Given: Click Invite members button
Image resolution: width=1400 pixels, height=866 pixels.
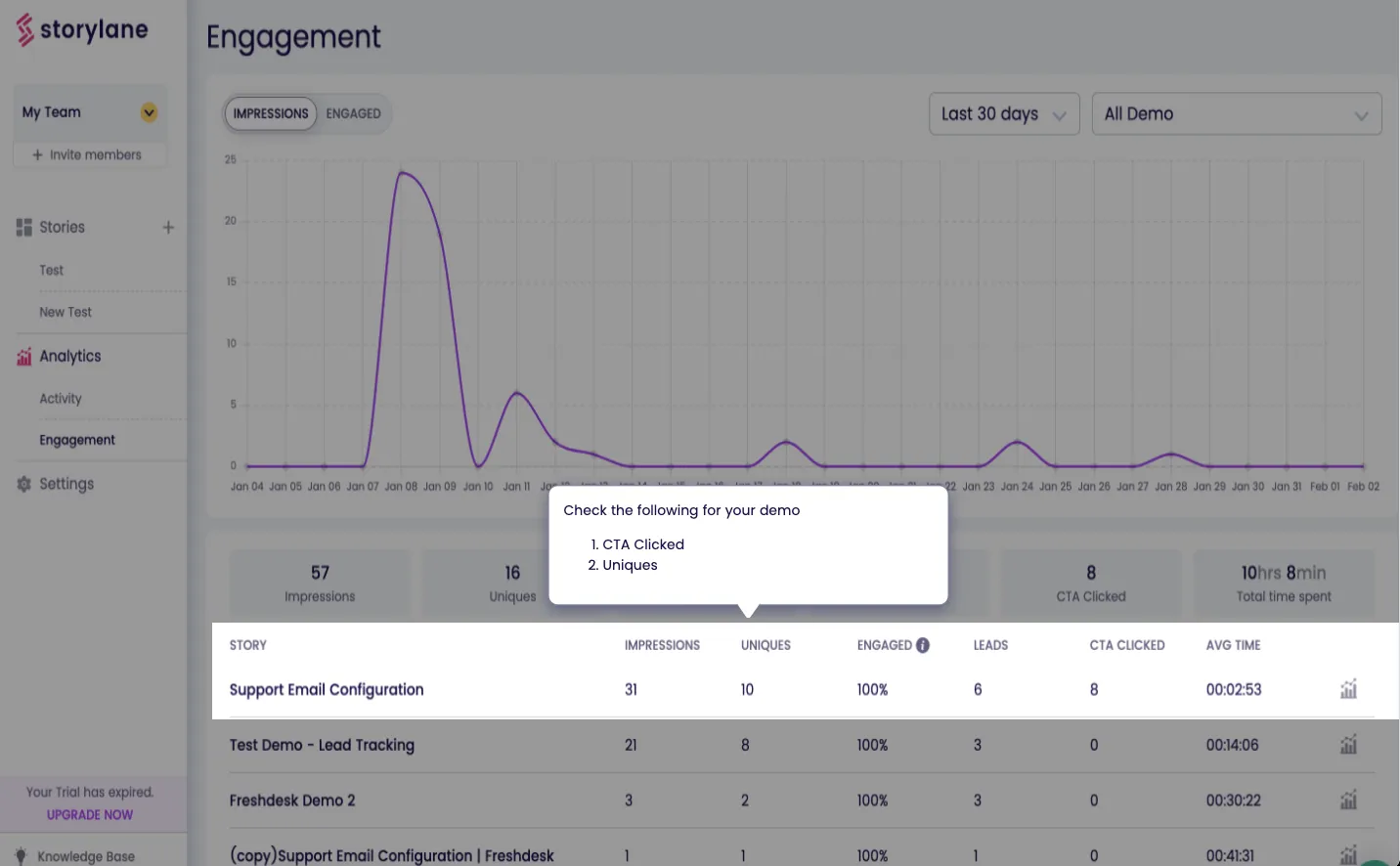Looking at the screenshot, I should pos(90,155).
